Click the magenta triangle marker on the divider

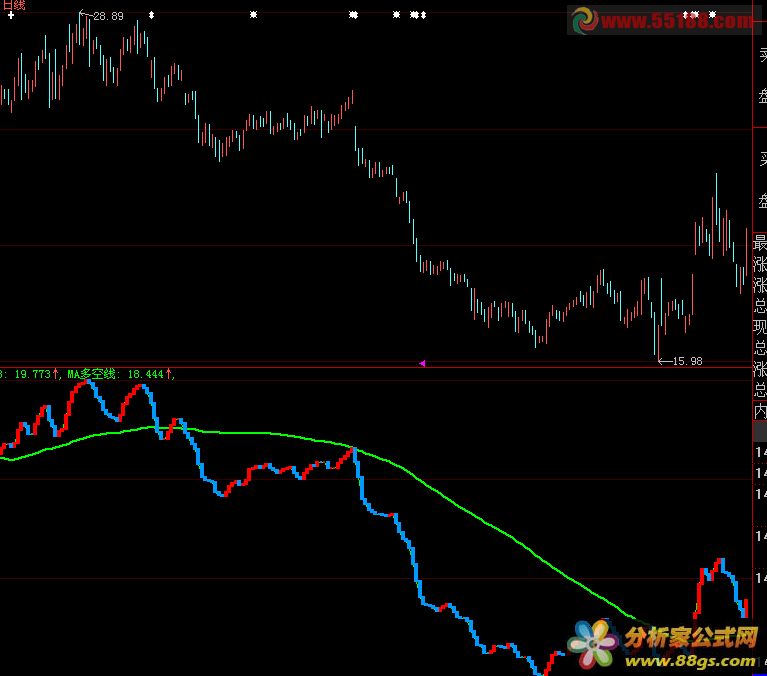pyautogui.click(x=422, y=363)
